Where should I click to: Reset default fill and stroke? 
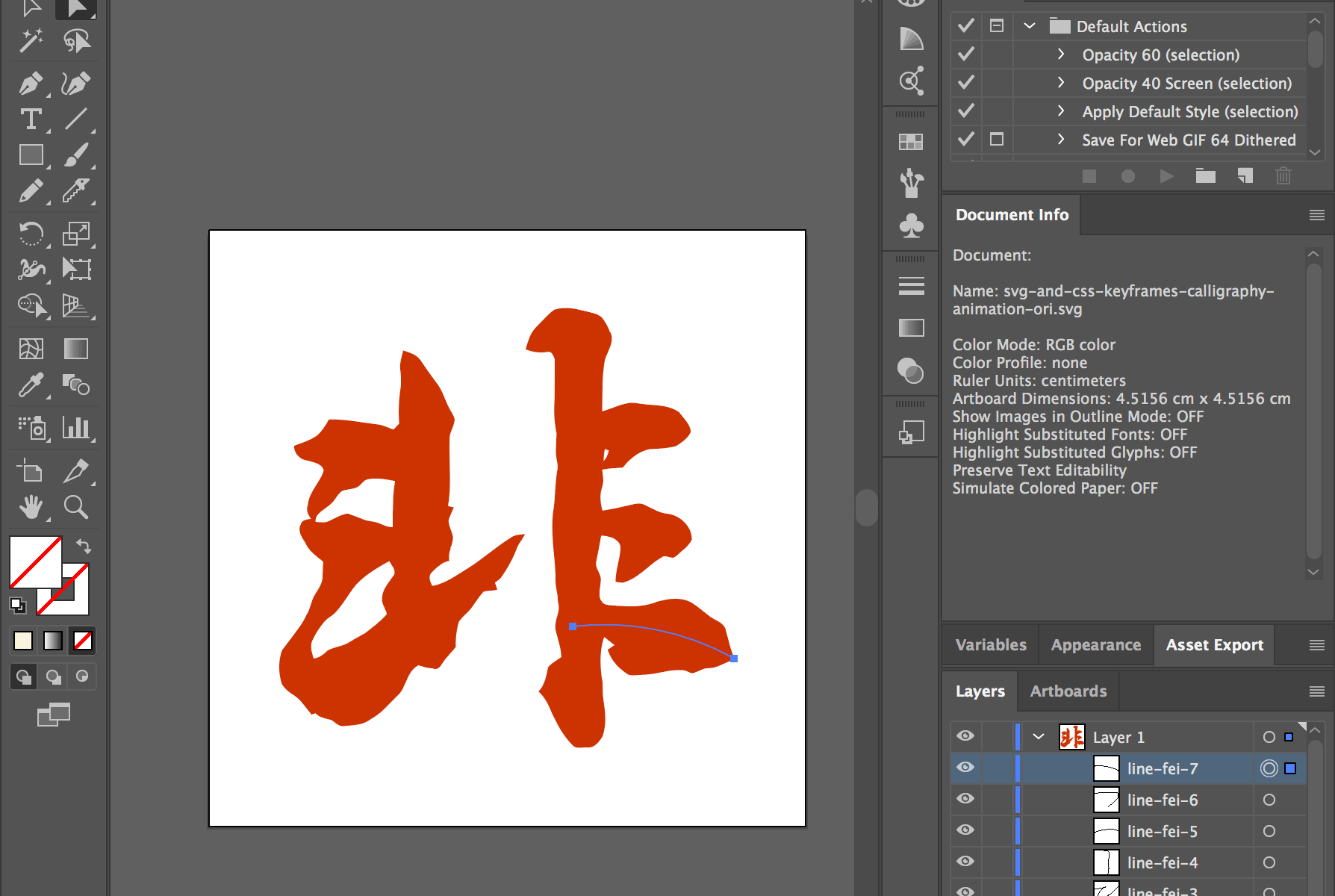pyautogui.click(x=18, y=606)
